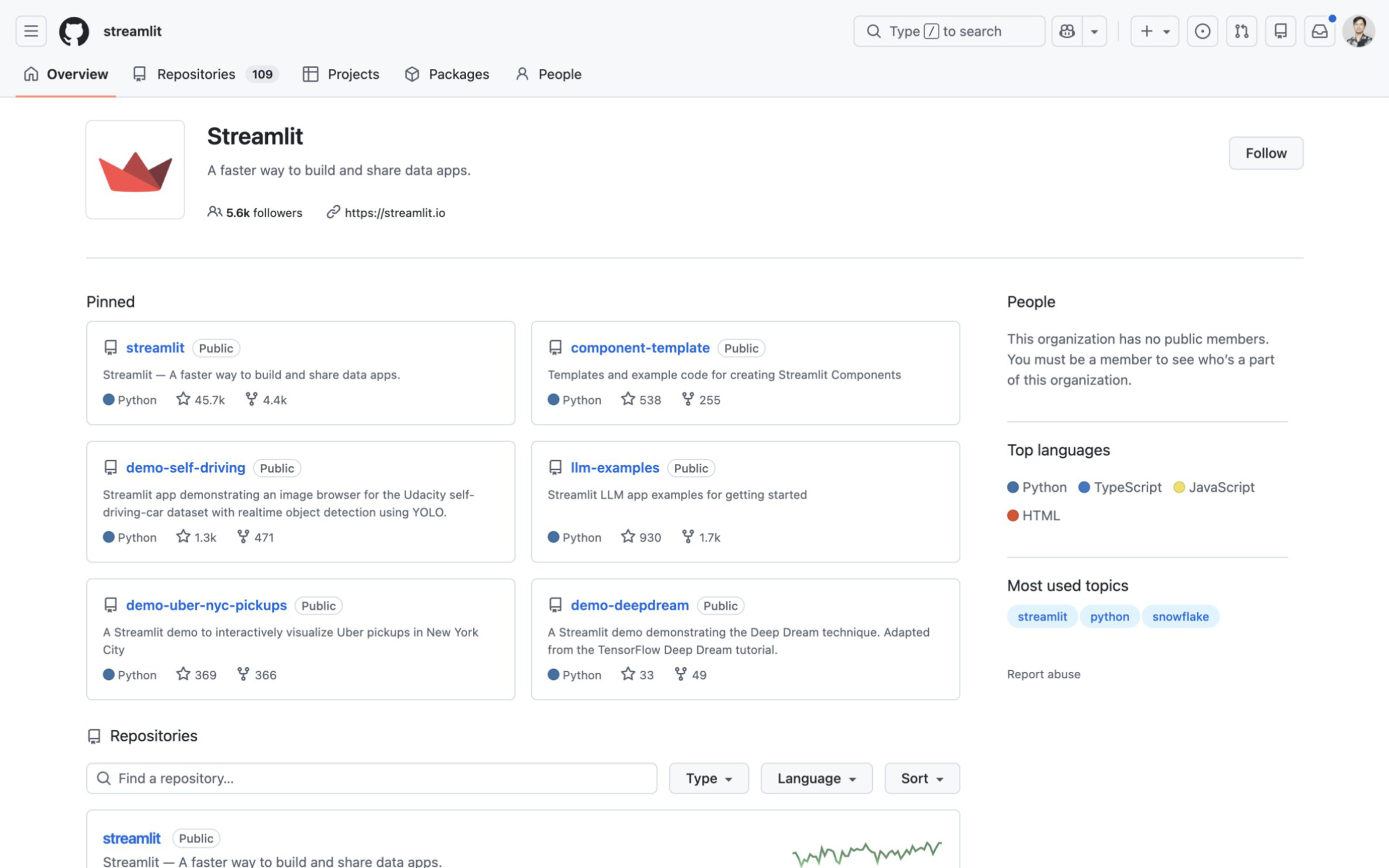1389x868 pixels.
Task: Switch to the People tab
Action: pyautogui.click(x=548, y=74)
